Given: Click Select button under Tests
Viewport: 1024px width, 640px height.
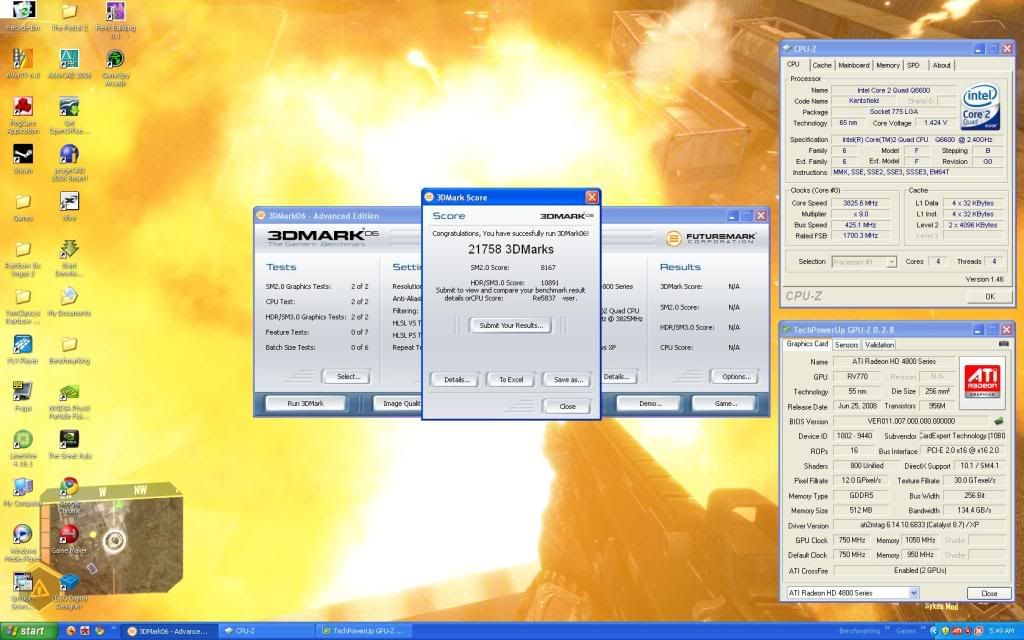Looking at the screenshot, I should coord(348,377).
